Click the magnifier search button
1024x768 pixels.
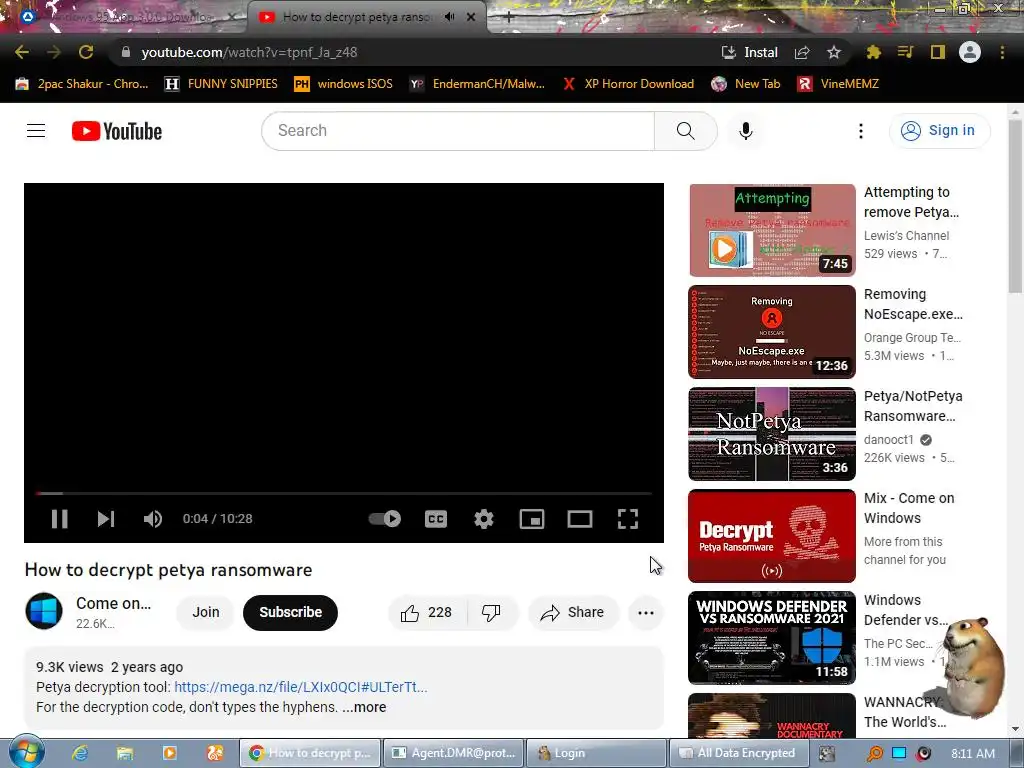coord(686,131)
